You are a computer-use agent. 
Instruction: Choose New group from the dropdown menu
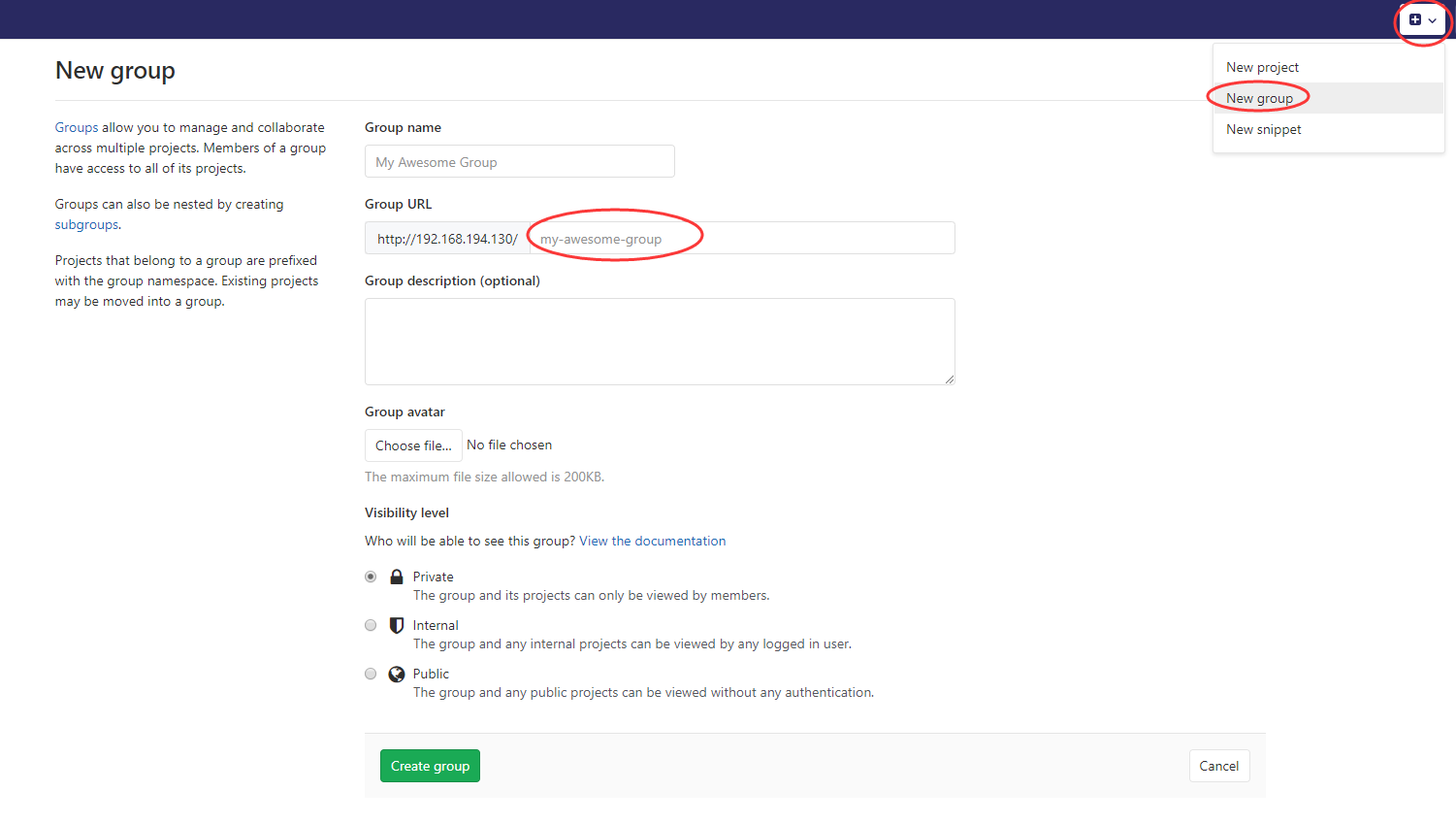(1328, 98)
